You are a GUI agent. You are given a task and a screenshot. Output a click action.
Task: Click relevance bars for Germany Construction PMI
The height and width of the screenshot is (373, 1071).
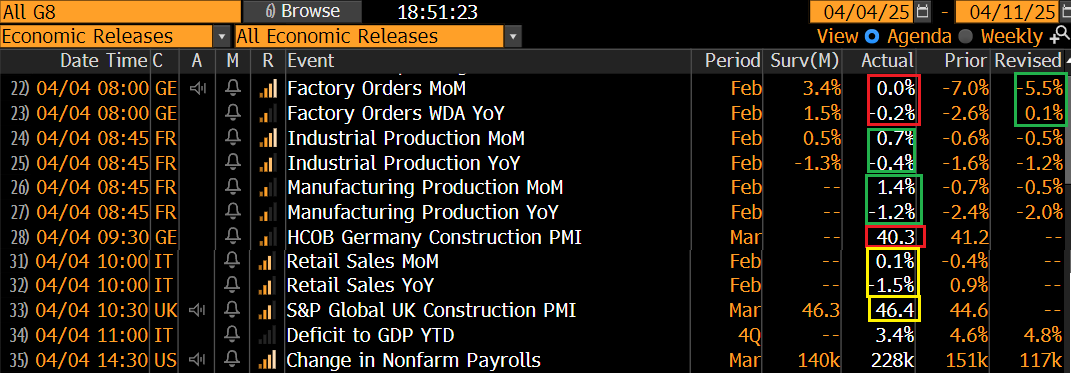pos(268,237)
